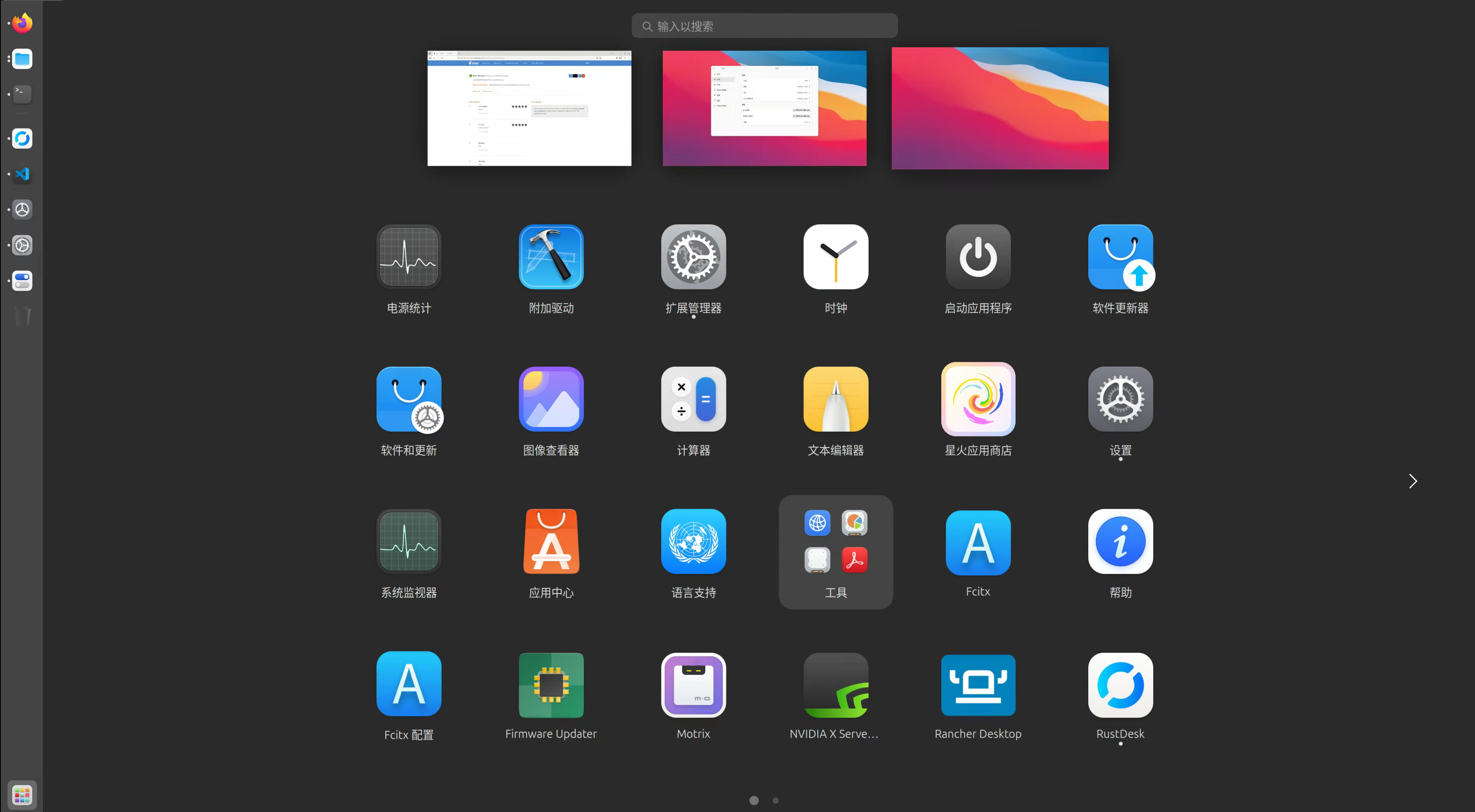
Task: Launch Rancher Desktop application
Action: tap(978, 684)
